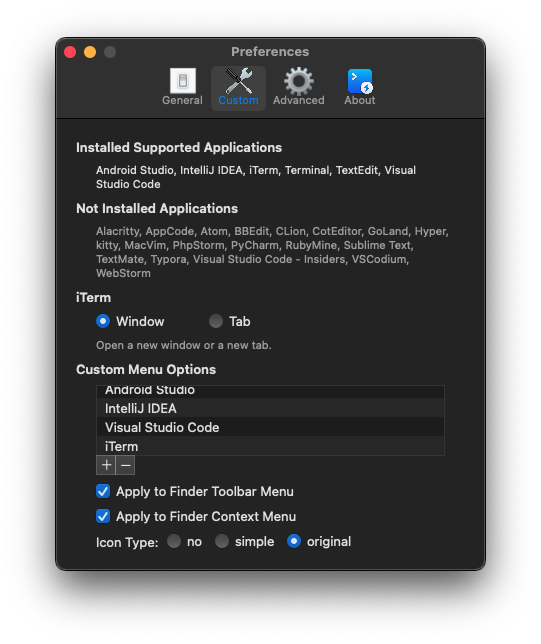Open the Advanced gear tab

299,88
